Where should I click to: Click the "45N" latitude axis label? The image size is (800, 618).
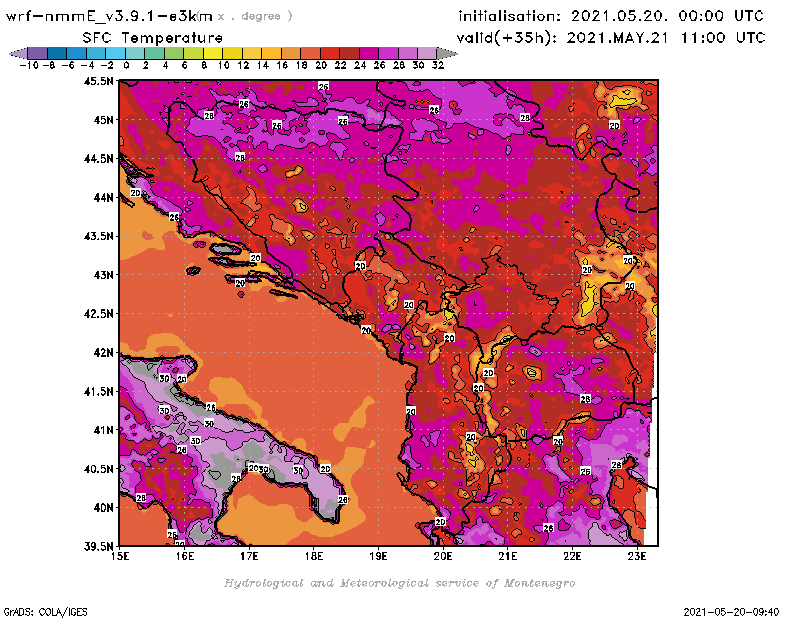tap(103, 120)
